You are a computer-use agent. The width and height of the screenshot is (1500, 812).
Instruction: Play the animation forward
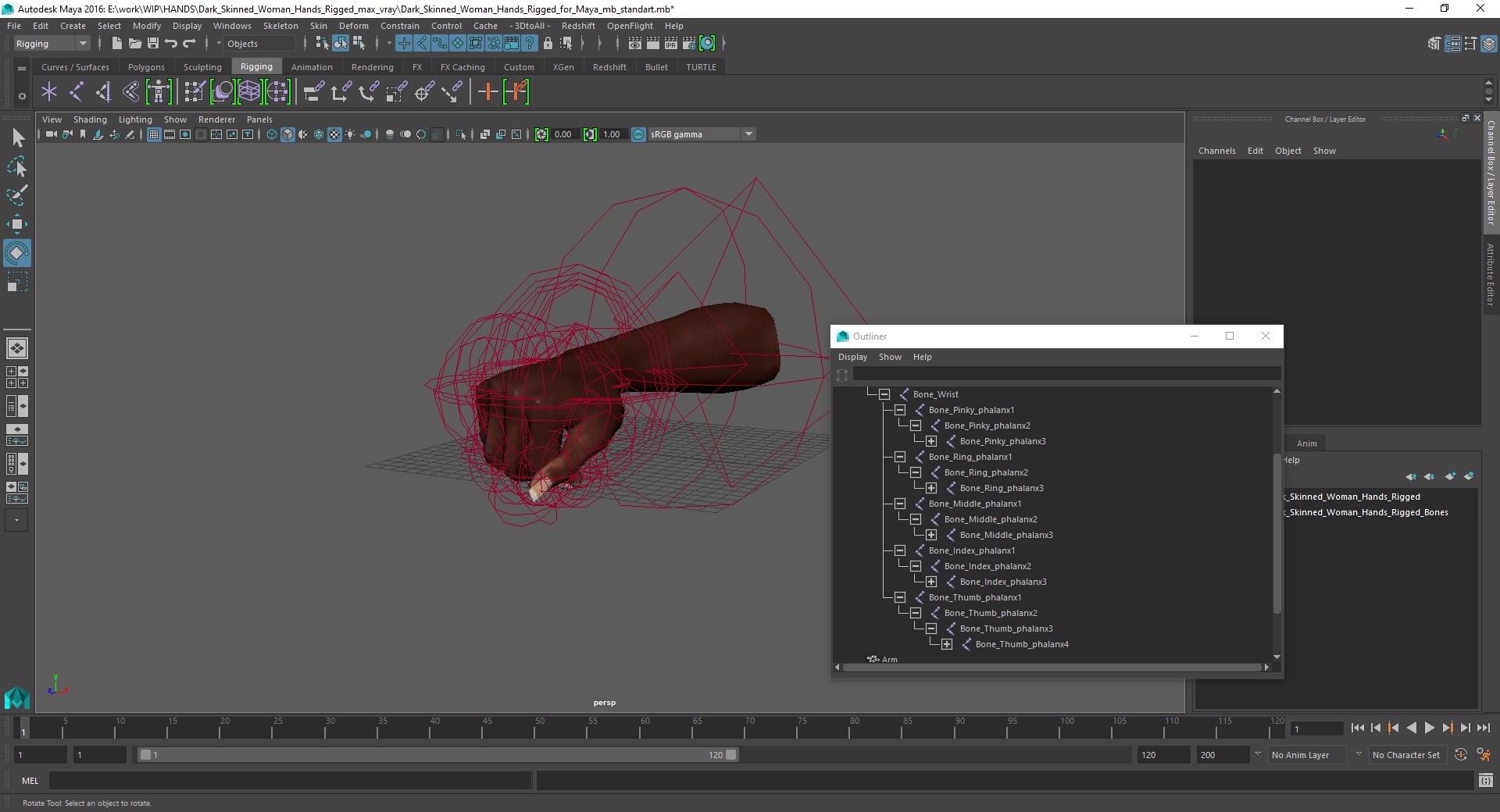[x=1430, y=728]
